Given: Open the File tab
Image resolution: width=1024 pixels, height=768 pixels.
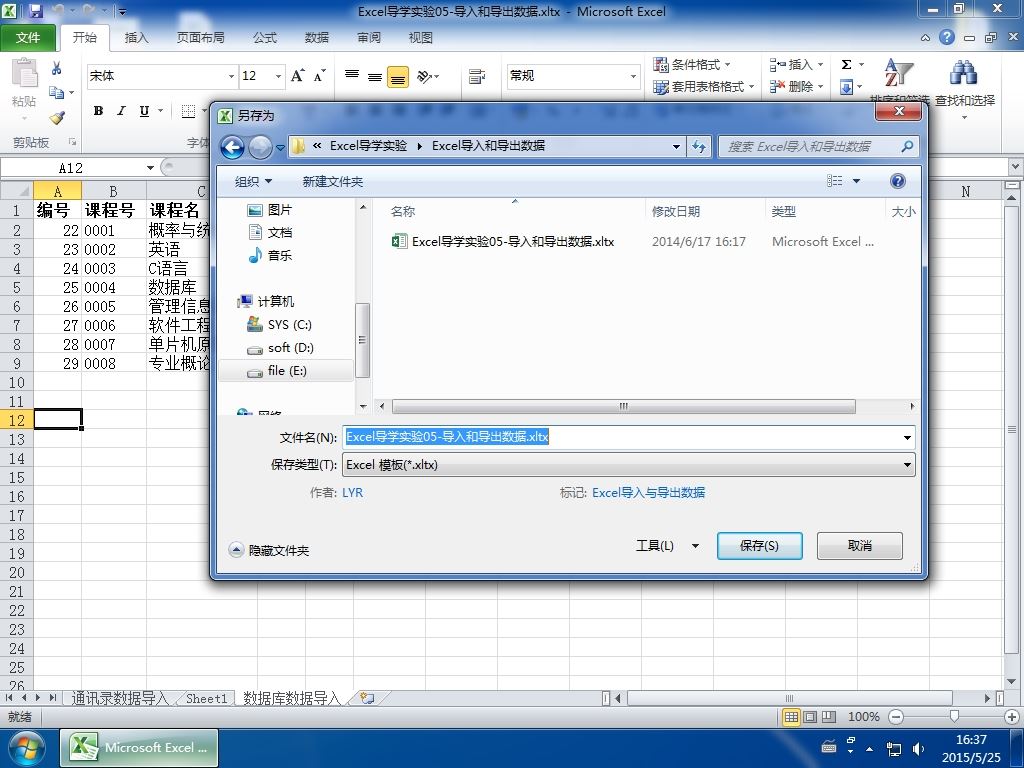Looking at the screenshot, I should tap(28, 38).
